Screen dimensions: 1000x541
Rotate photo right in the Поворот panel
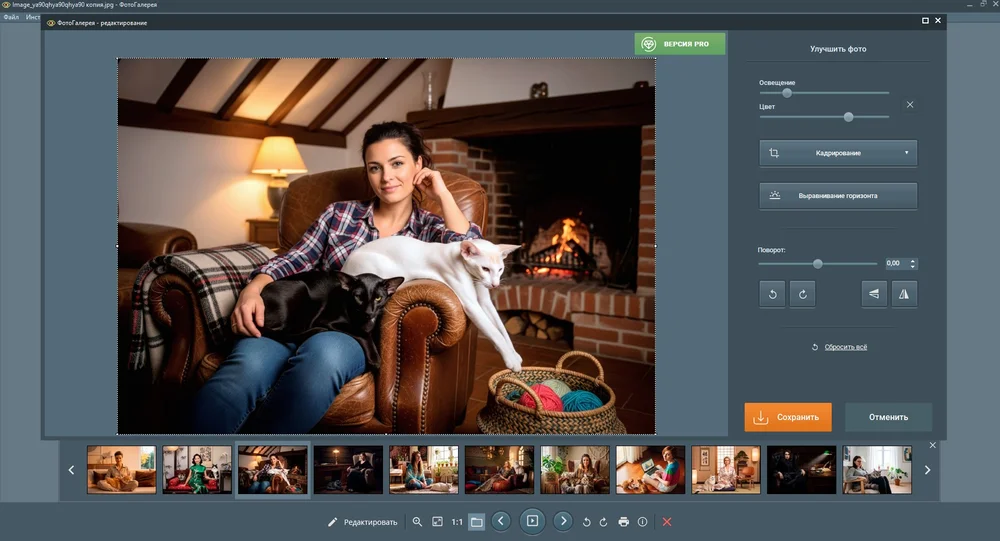(803, 294)
